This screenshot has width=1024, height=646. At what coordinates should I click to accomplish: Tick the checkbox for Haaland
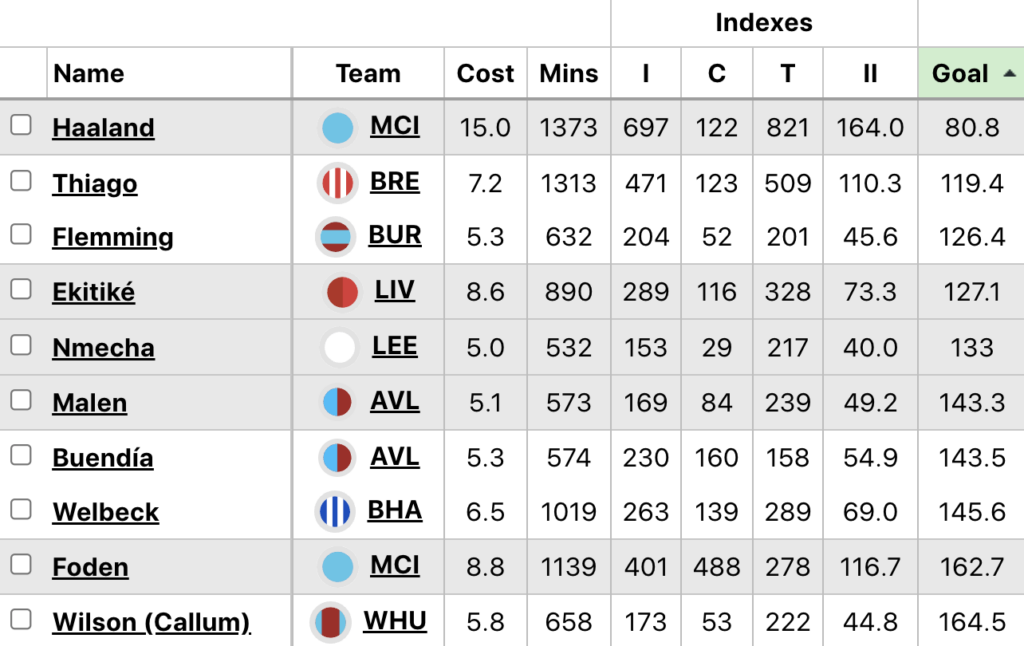21,126
